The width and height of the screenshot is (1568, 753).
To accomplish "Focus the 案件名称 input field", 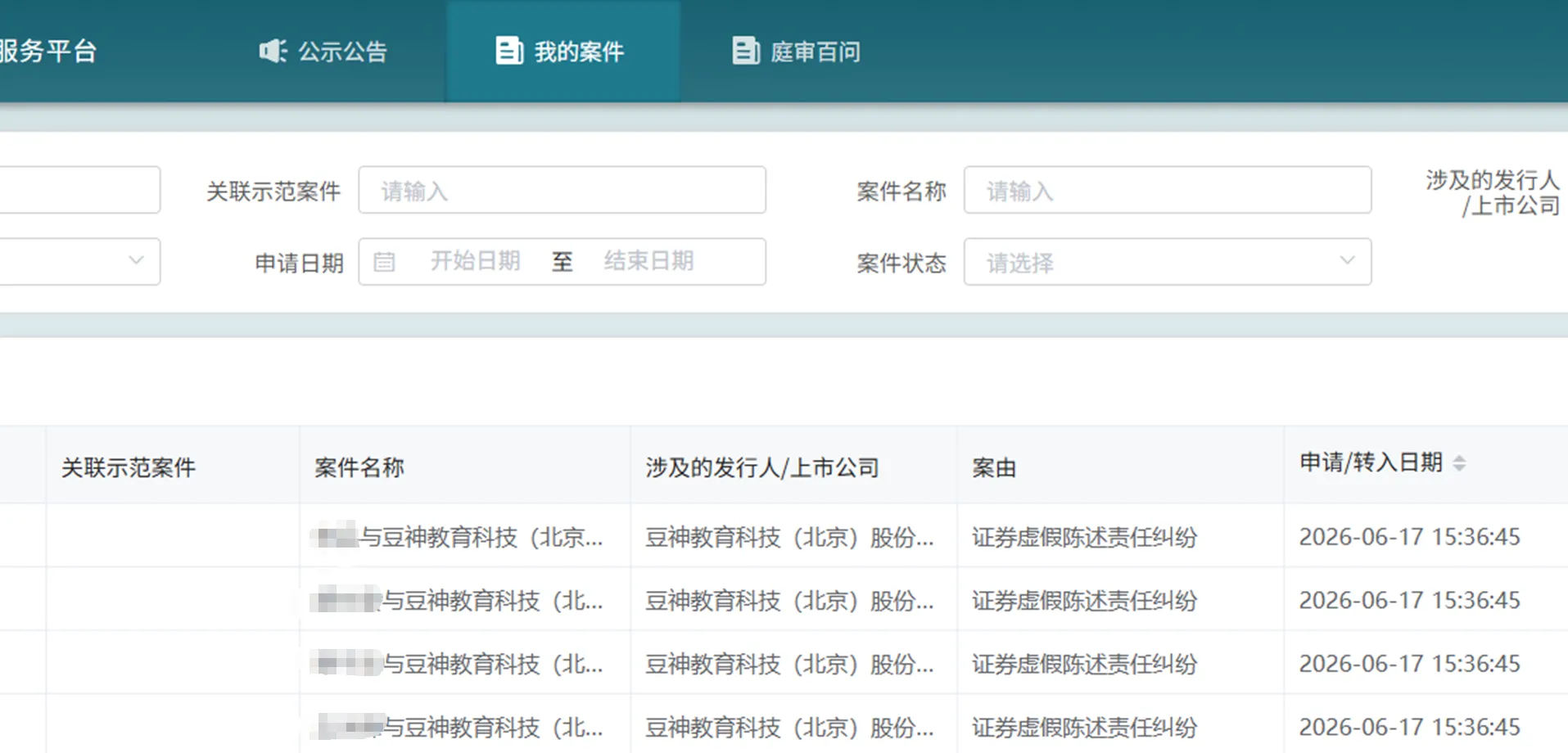I will pos(1168,190).
